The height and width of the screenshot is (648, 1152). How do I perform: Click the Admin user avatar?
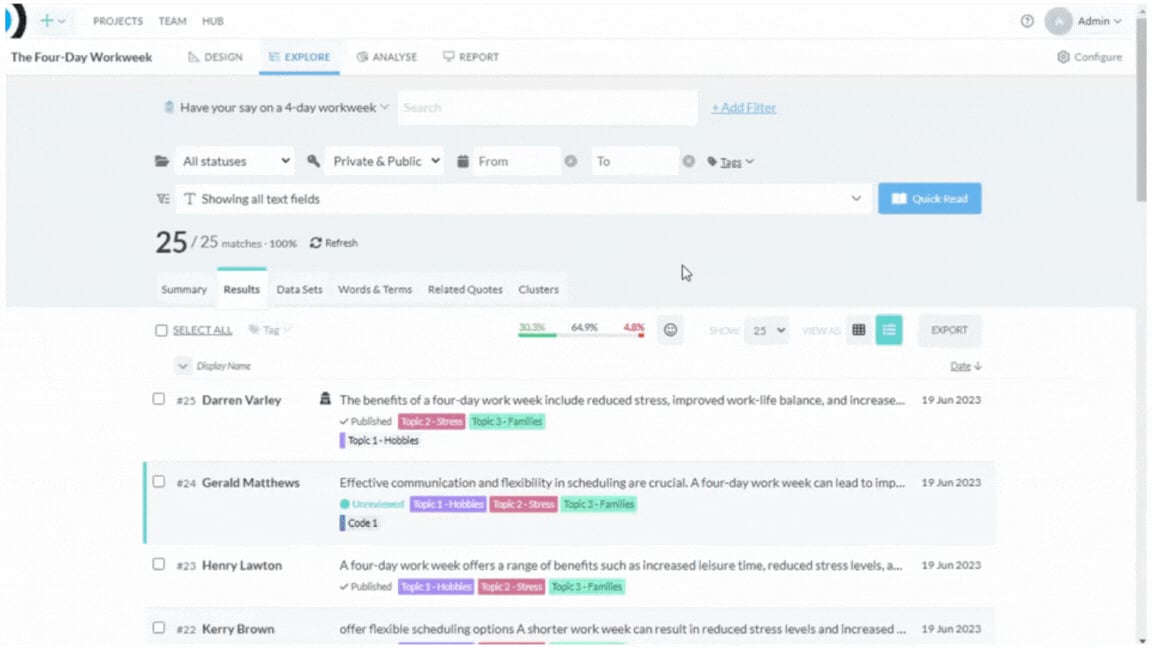click(1059, 21)
